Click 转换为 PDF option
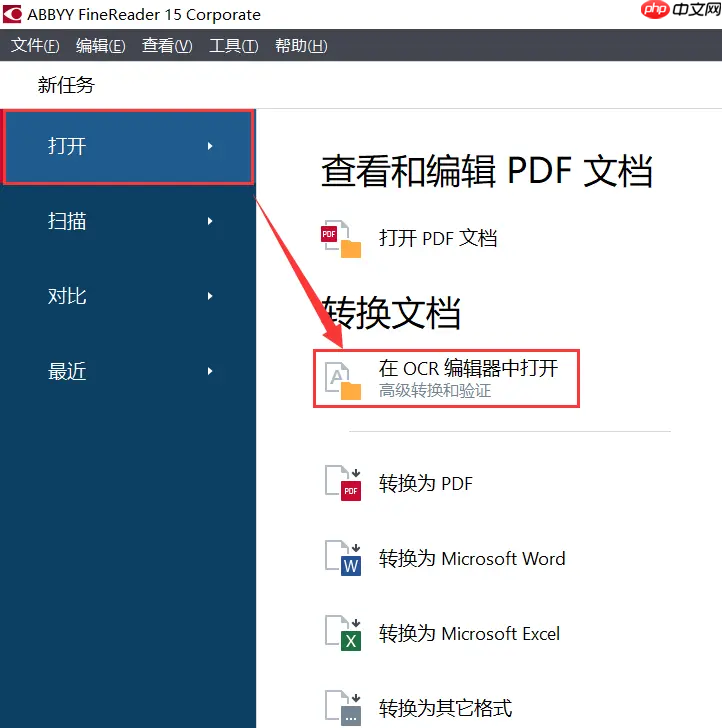 click(426, 483)
